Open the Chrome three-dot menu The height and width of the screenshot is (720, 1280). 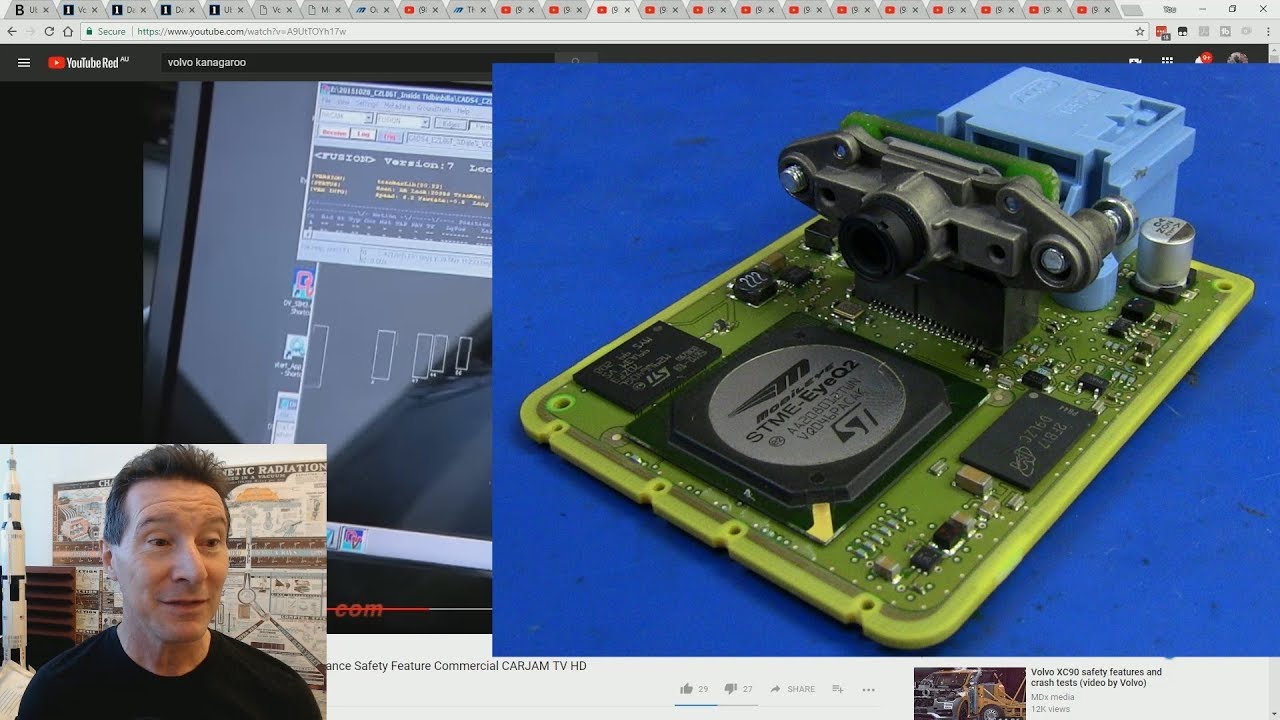click(x=1269, y=31)
